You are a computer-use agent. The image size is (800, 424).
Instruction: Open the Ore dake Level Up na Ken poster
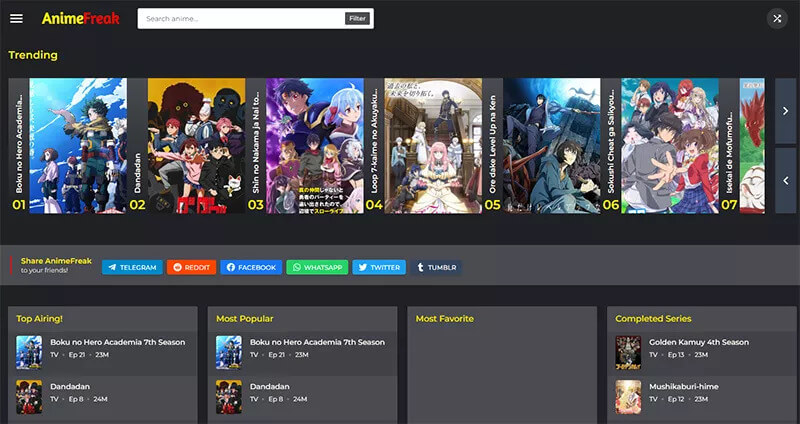tap(552, 145)
